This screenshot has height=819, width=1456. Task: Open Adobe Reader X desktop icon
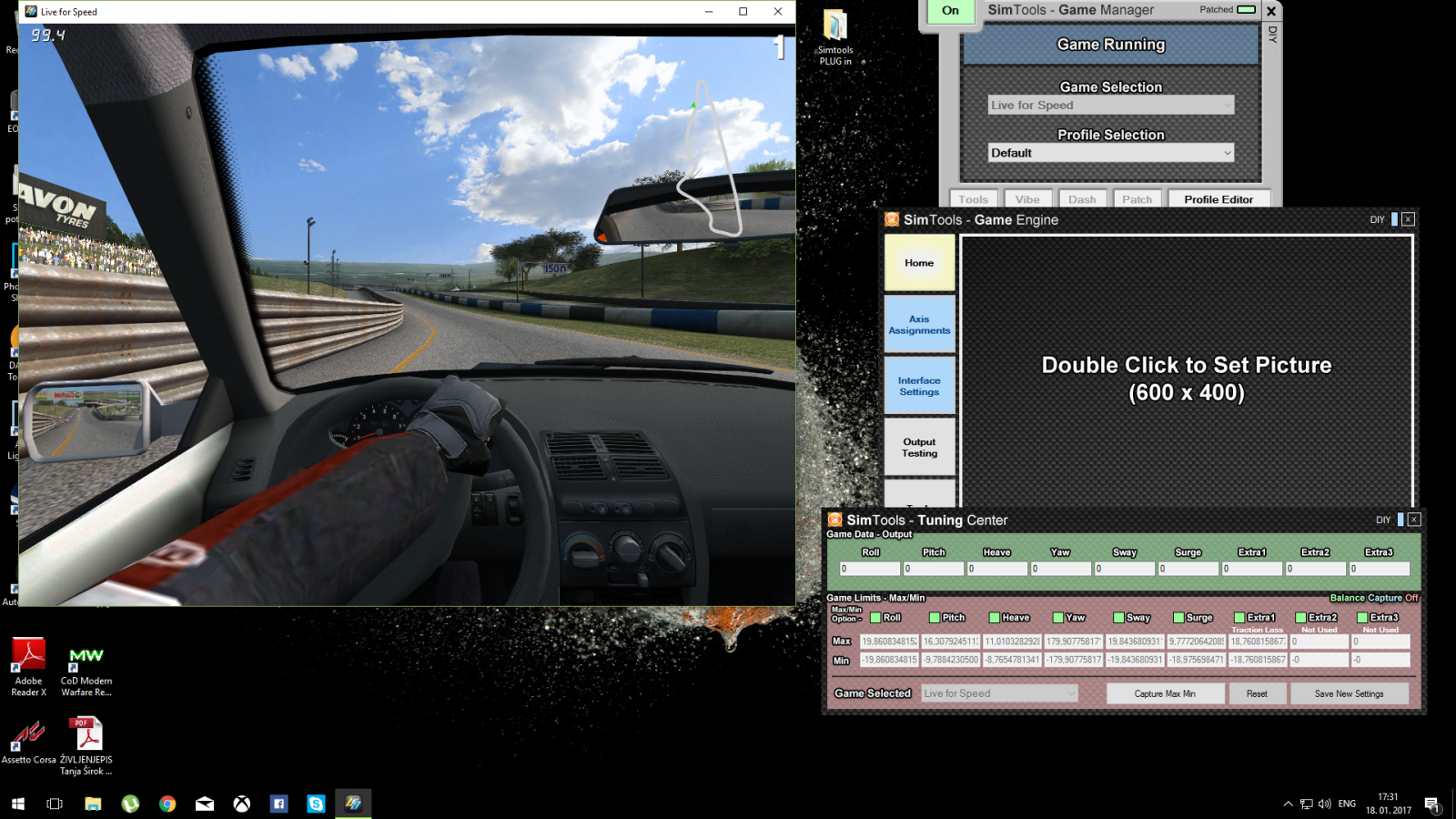click(x=28, y=667)
